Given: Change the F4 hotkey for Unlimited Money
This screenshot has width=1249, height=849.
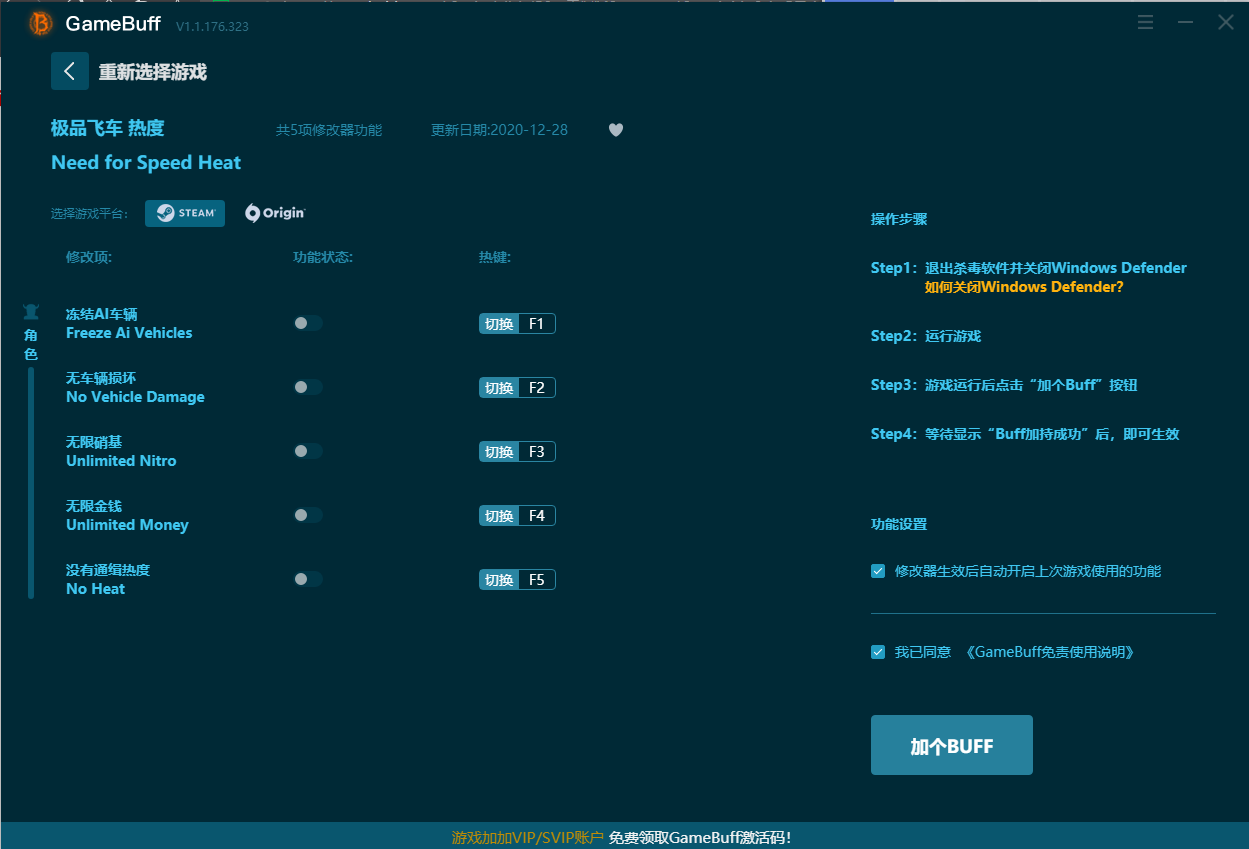Looking at the screenshot, I should point(517,516).
